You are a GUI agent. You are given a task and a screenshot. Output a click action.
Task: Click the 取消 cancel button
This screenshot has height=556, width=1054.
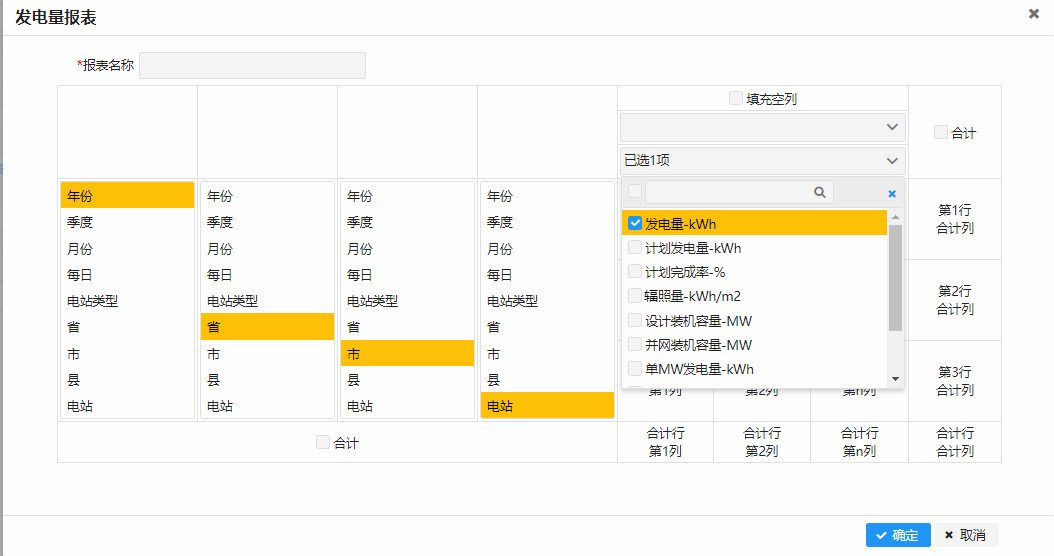(x=965, y=535)
